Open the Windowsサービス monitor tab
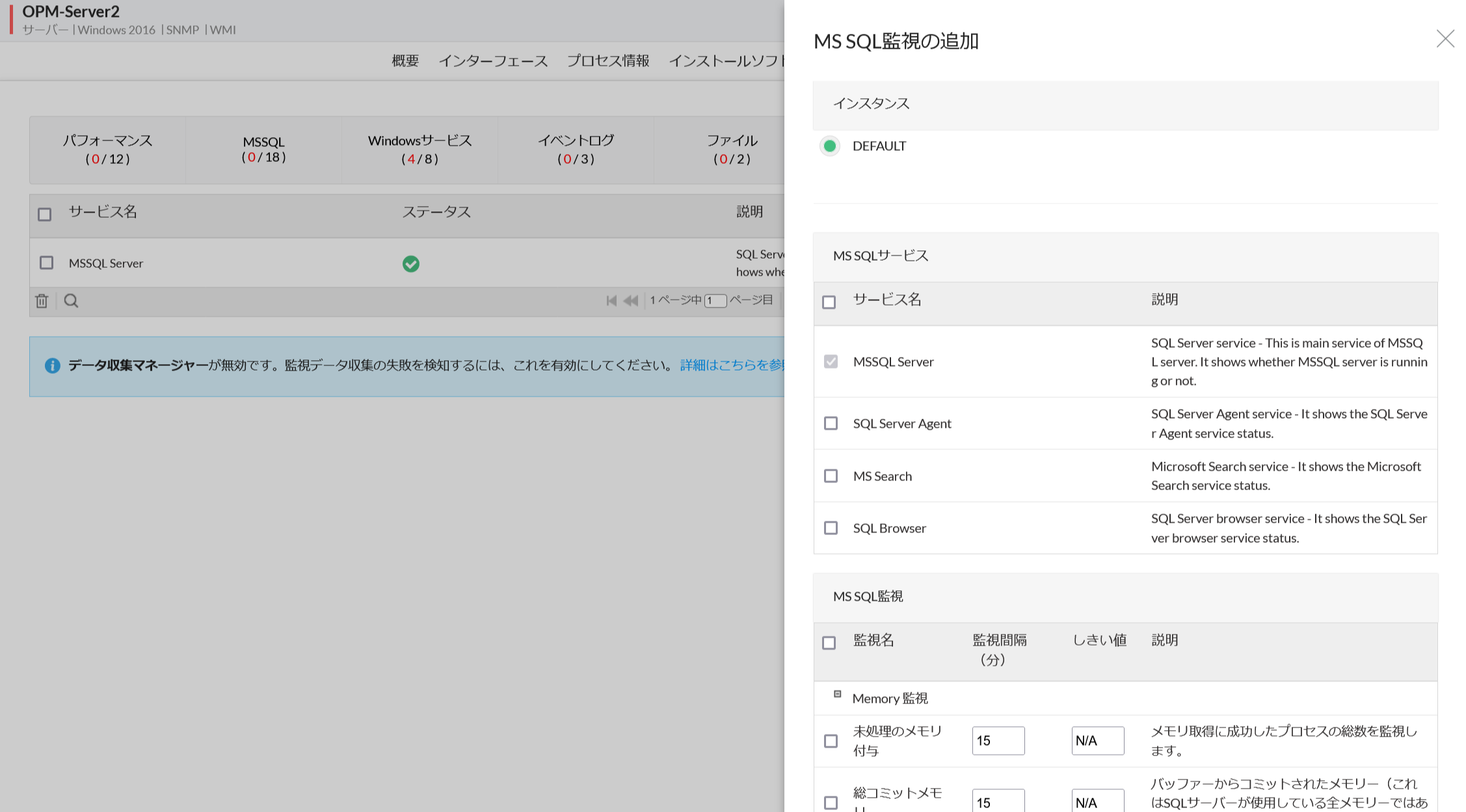1466x812 pixels. tap(420, 150)
